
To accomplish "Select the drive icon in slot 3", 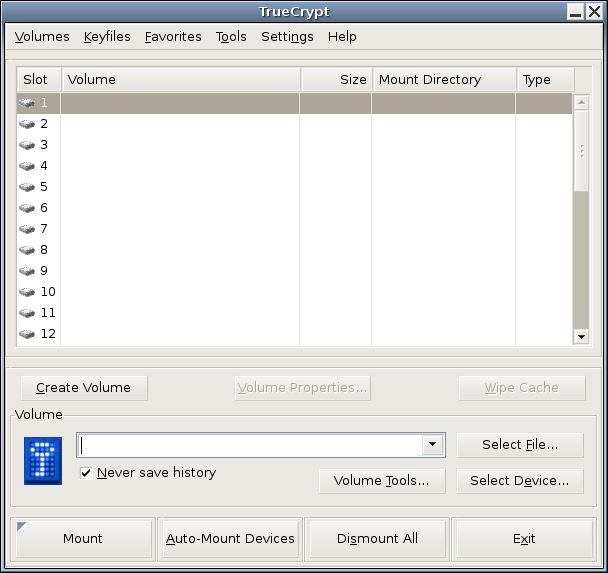I will tap(27, 145).
